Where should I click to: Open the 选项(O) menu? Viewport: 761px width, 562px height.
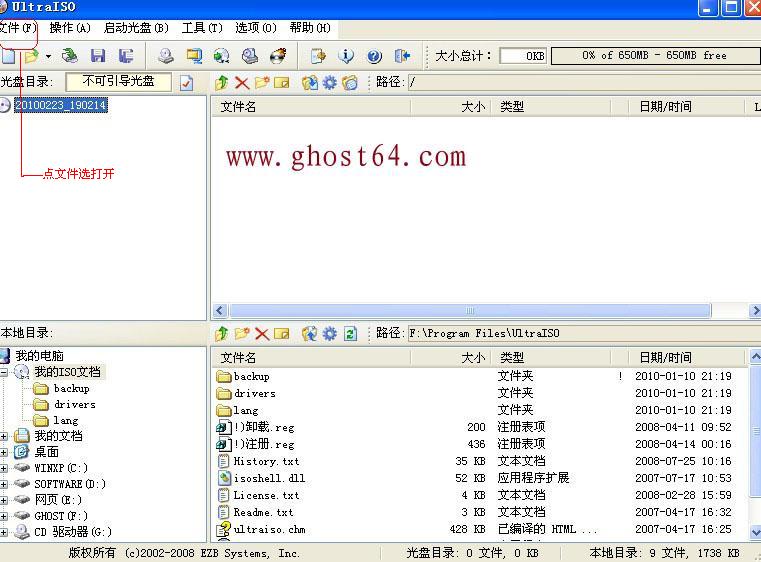tap(256, 28)
